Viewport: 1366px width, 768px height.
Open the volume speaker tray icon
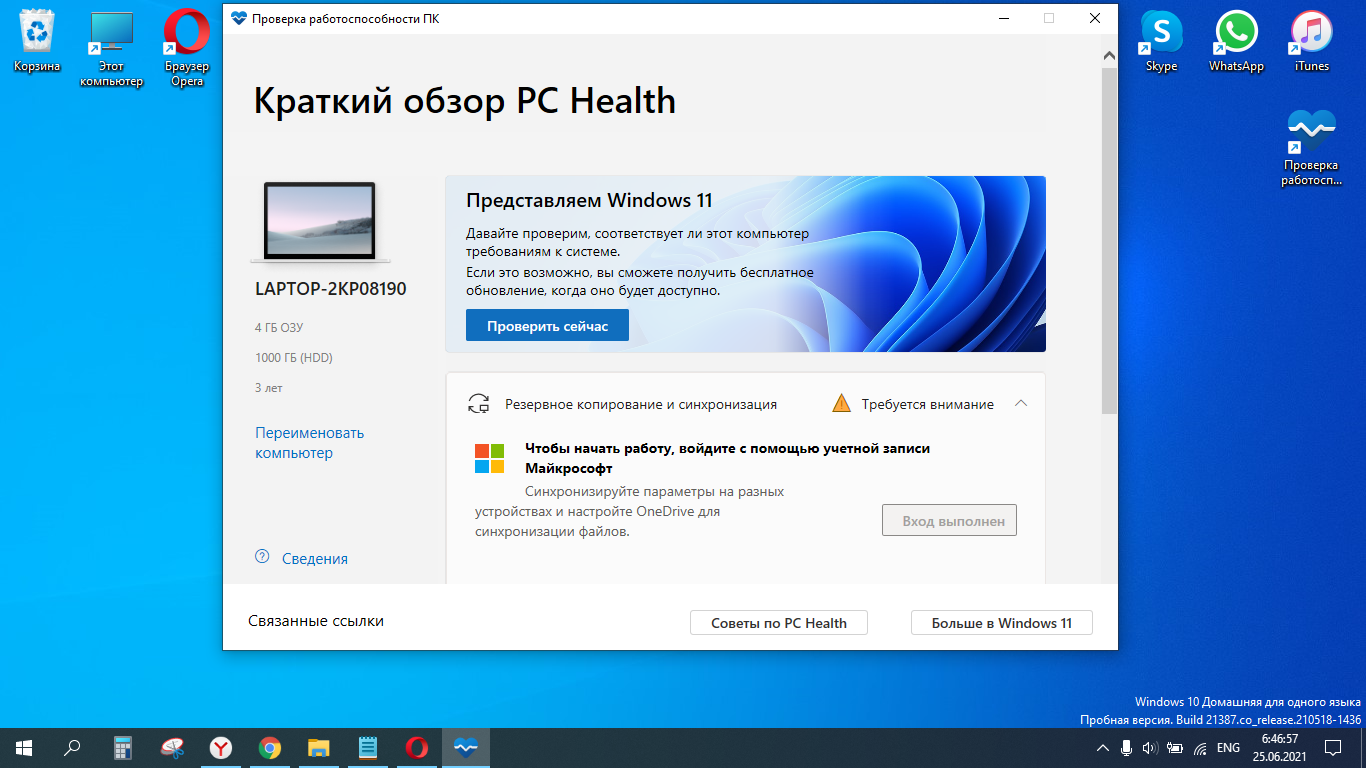[x=1150, y=747]
